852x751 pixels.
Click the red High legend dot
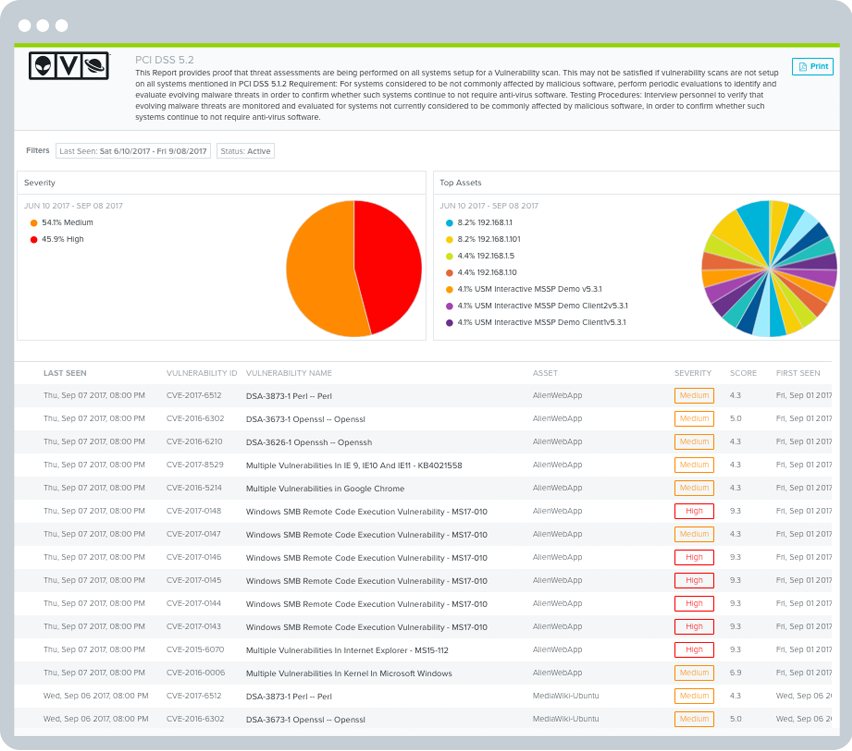point(34,240)
